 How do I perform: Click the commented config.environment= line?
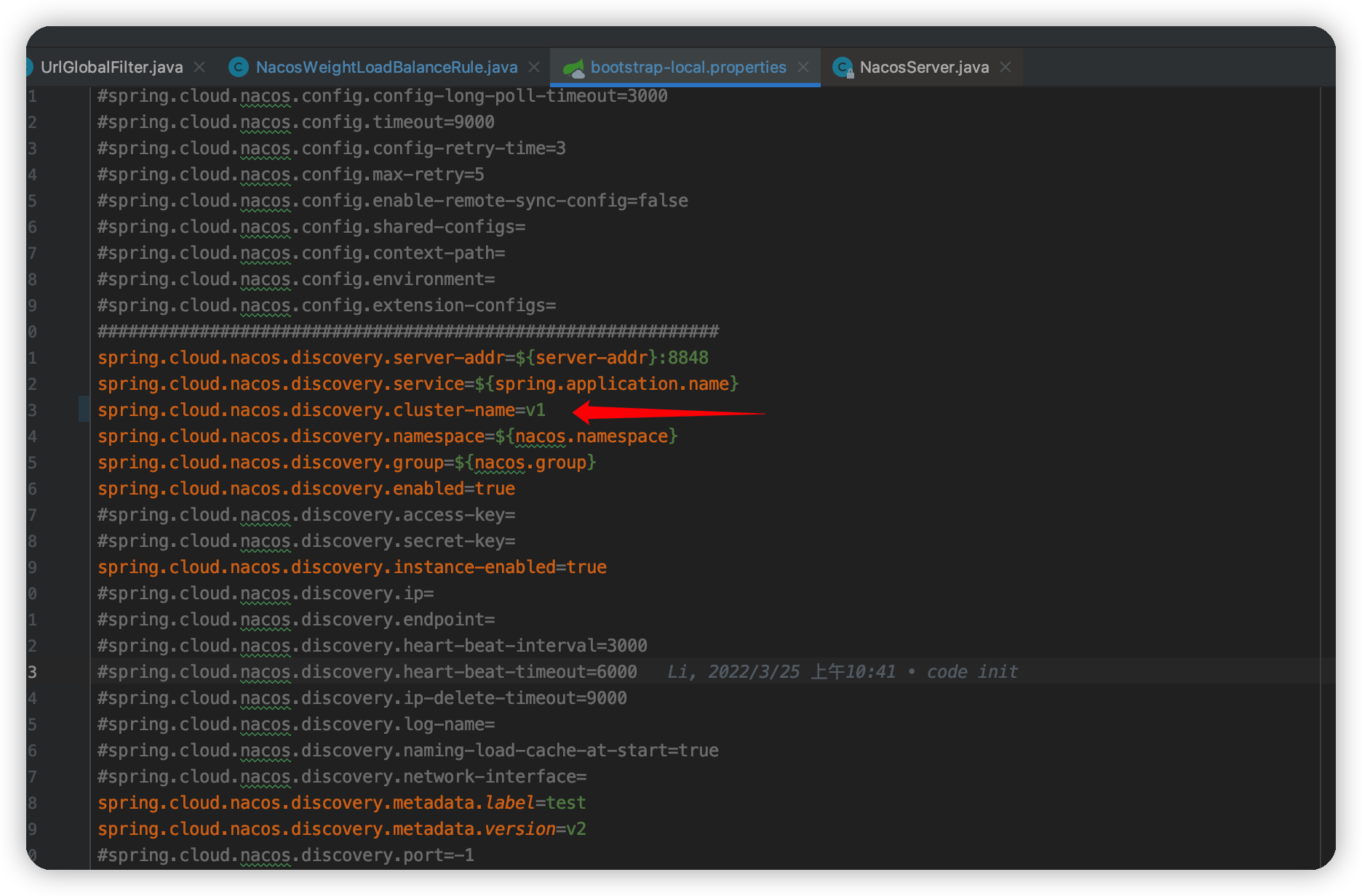[x=296, y=279]
